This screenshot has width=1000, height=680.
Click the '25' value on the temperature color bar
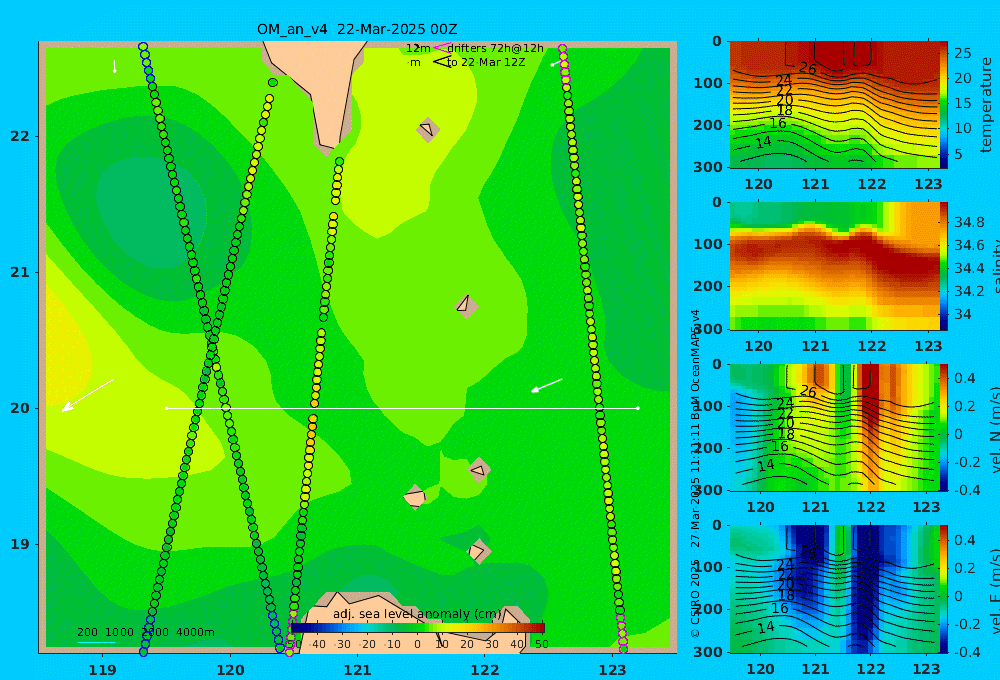962,53
